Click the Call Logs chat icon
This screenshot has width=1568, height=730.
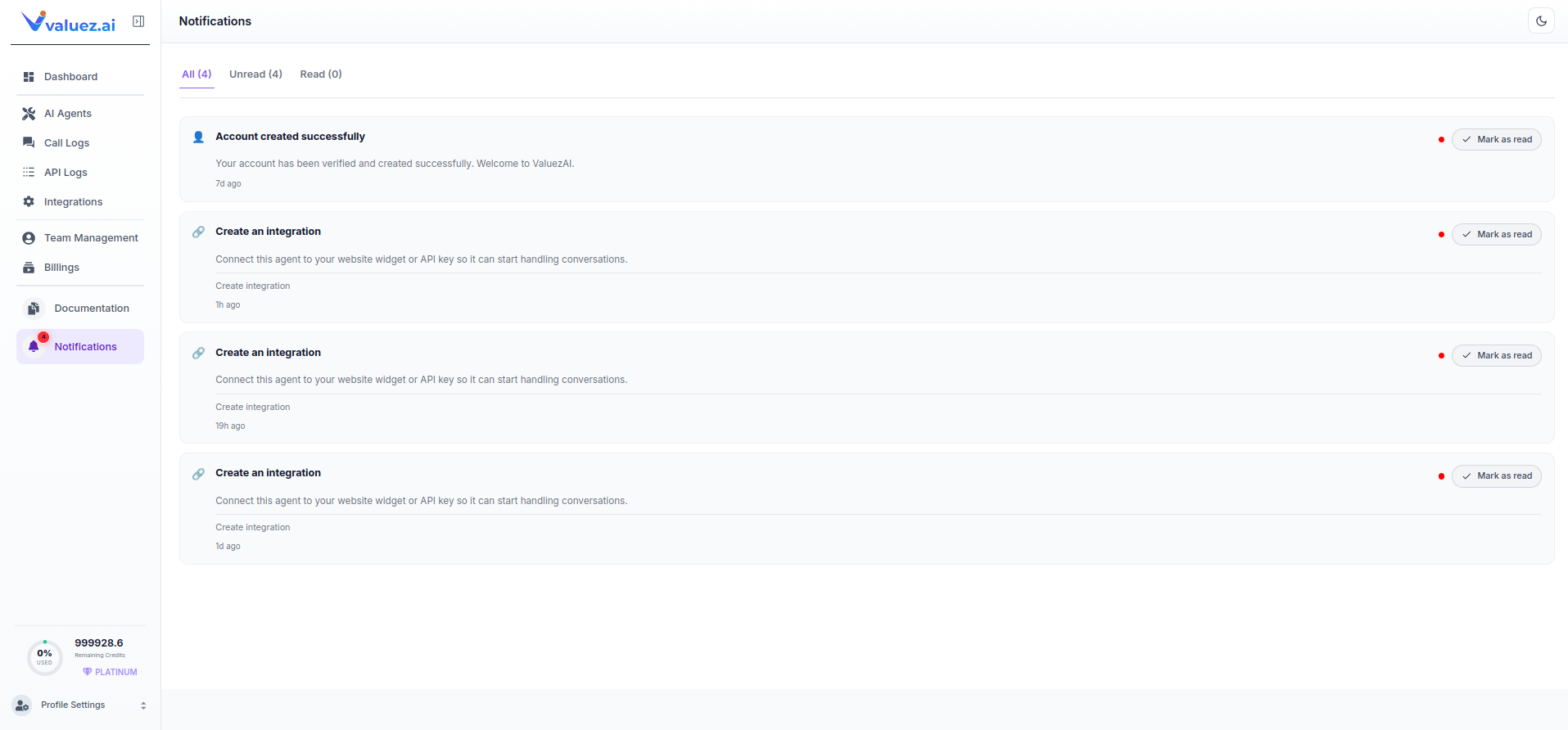(x=29, y=143)
